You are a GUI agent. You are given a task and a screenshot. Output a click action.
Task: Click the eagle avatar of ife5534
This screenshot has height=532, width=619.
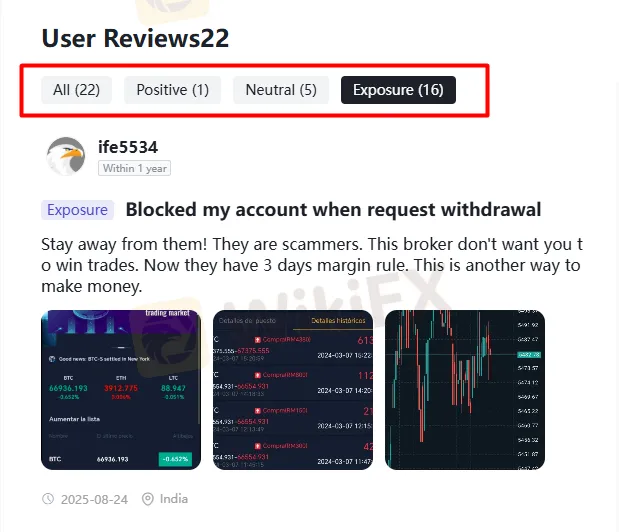point(66,156)
